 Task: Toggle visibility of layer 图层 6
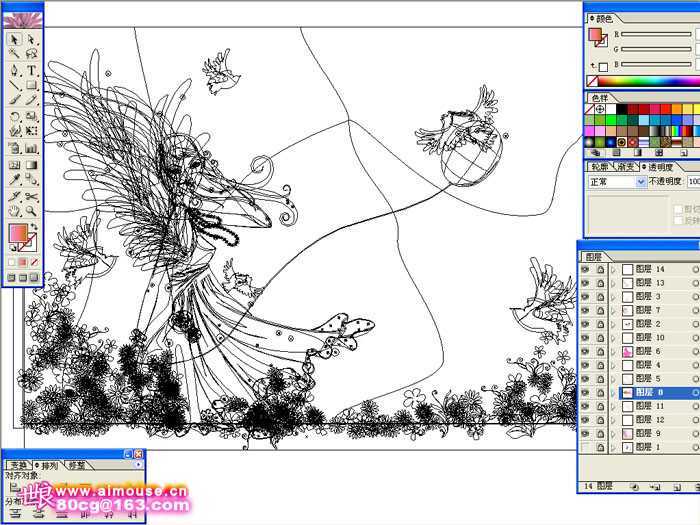click(585, 351)
